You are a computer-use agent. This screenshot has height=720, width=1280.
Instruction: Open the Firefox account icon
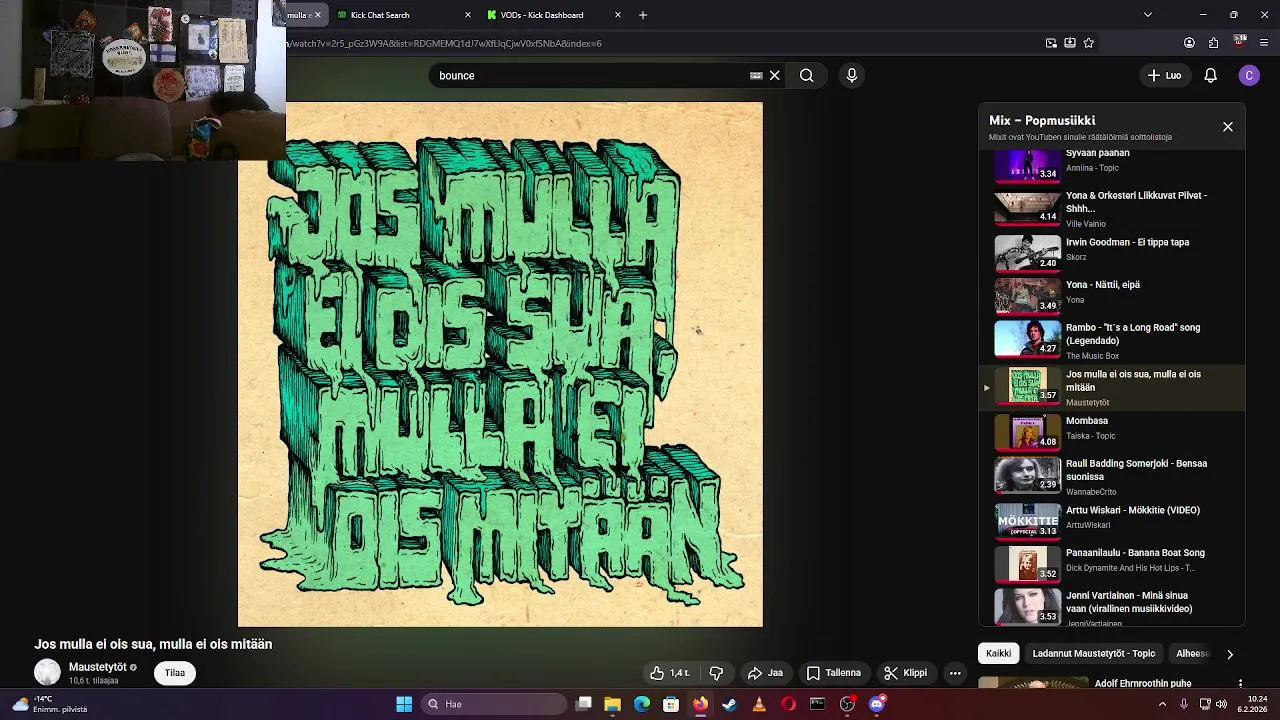[1189, 43]
